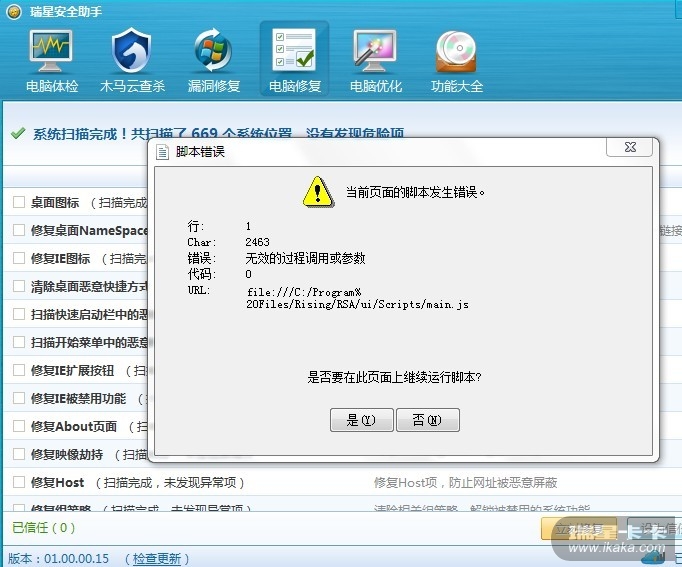Check the 修复IE扩展按钮 checkbox
The image size is (682, 567).
point(19,370)
